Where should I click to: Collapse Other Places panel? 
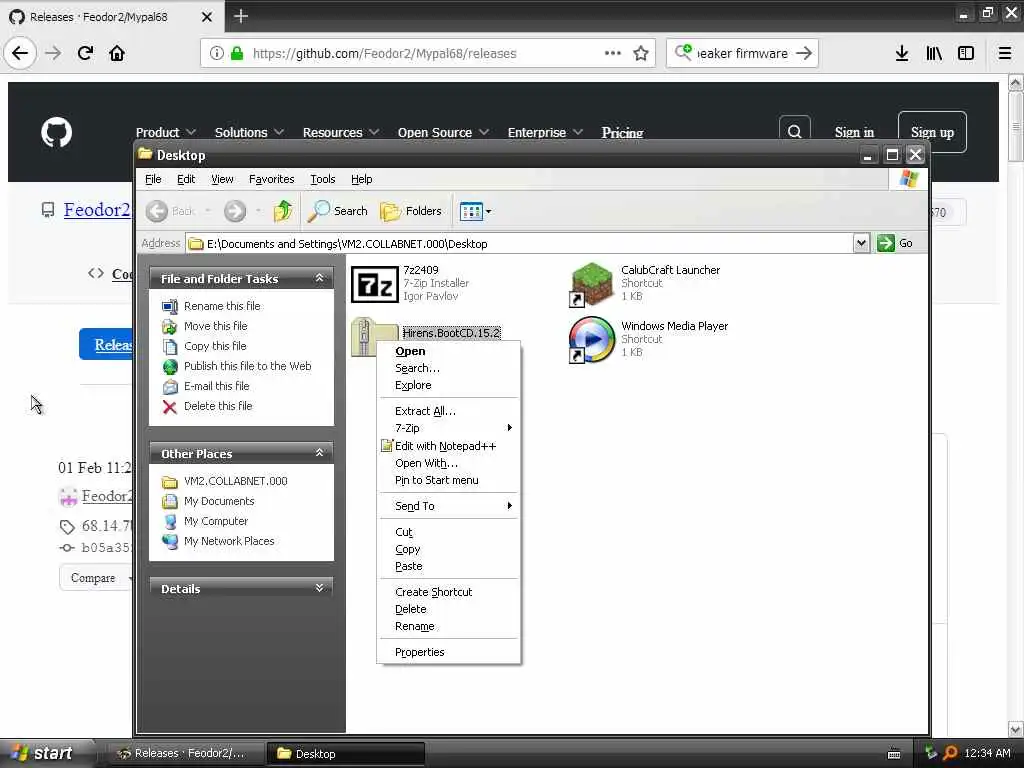pyautogui.click(x=319, y=453)
